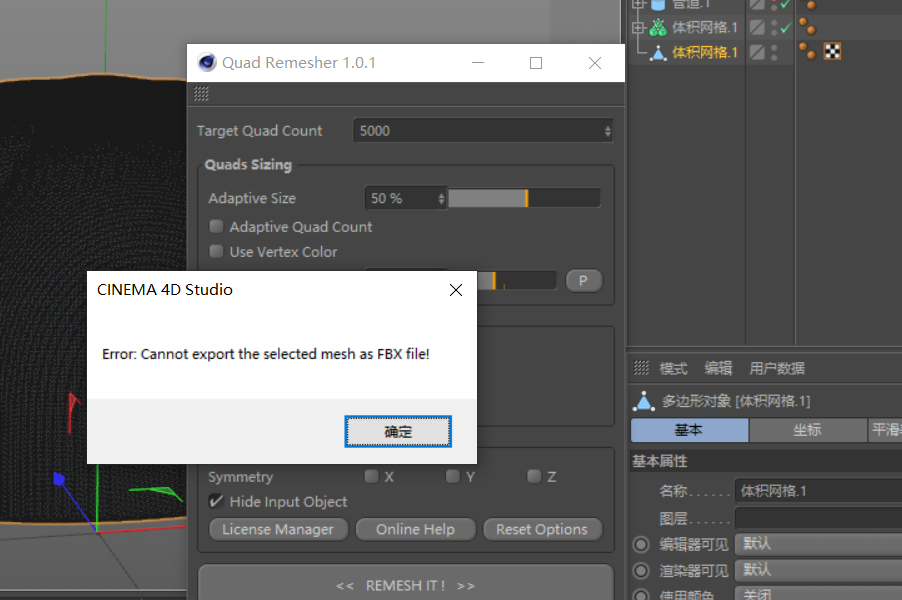Viewport: 902px width, 600px height.
Task: Click the Adaptive Size 50 % field
Action: 405,198
